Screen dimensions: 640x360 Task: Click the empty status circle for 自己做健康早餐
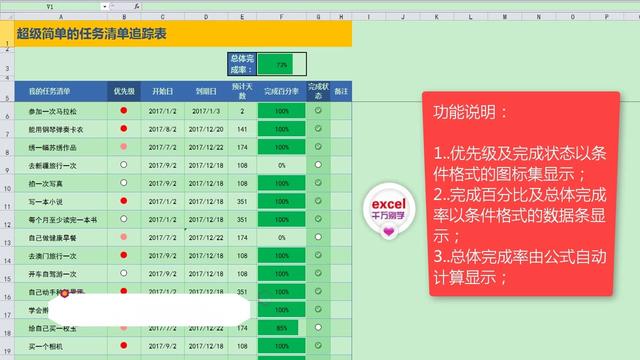(318, 237)
